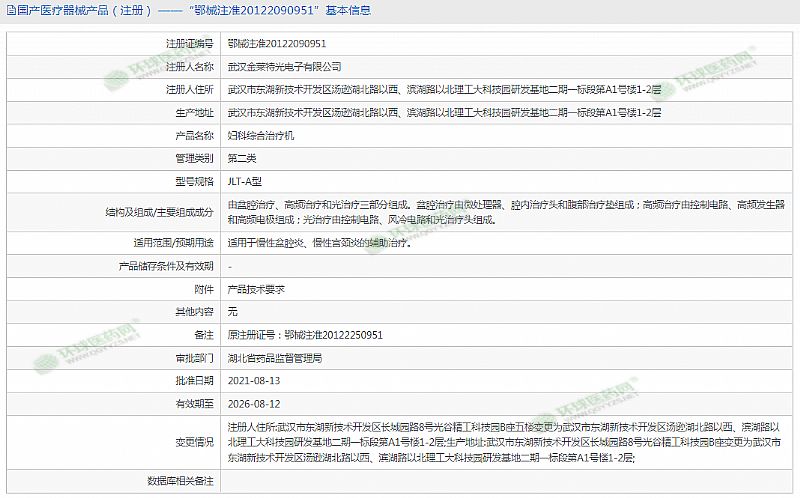The width and height of the screenshot is (800, 498).
Task: Click the registrant name 武汉金莱特光电子有限公司
Action: (x=285, y=66)
